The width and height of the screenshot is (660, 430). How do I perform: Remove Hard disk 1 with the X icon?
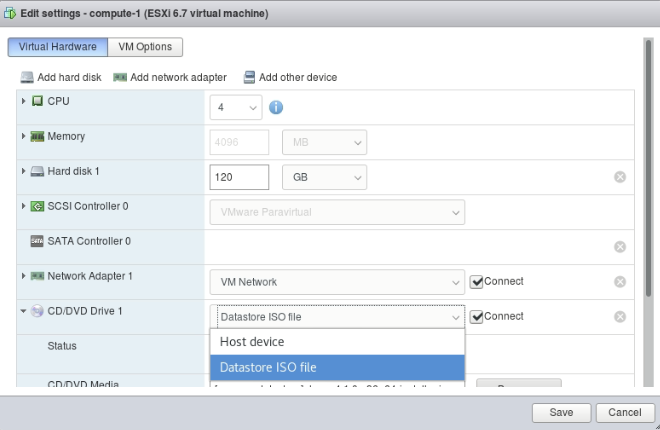620,177
